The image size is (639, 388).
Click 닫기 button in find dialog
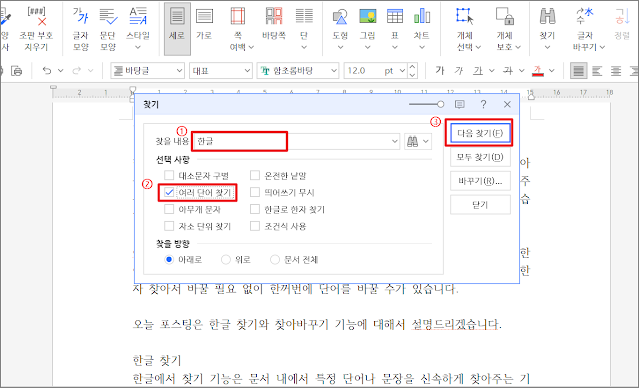click(x=480, y=205)
